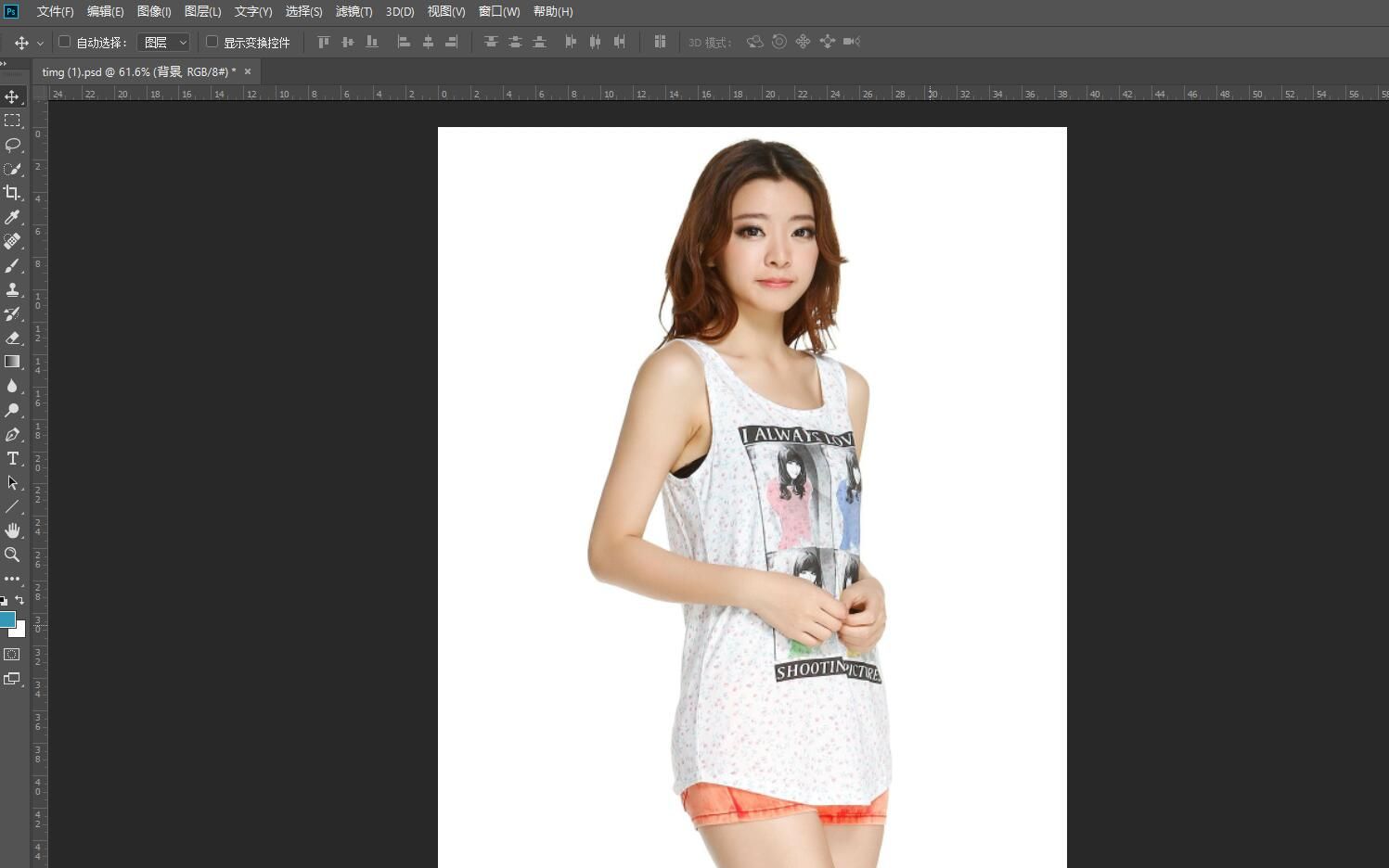Enable the 自动选择 checkbox
This screenshot has height=868, width=1389.
click(x=64, y=42)
